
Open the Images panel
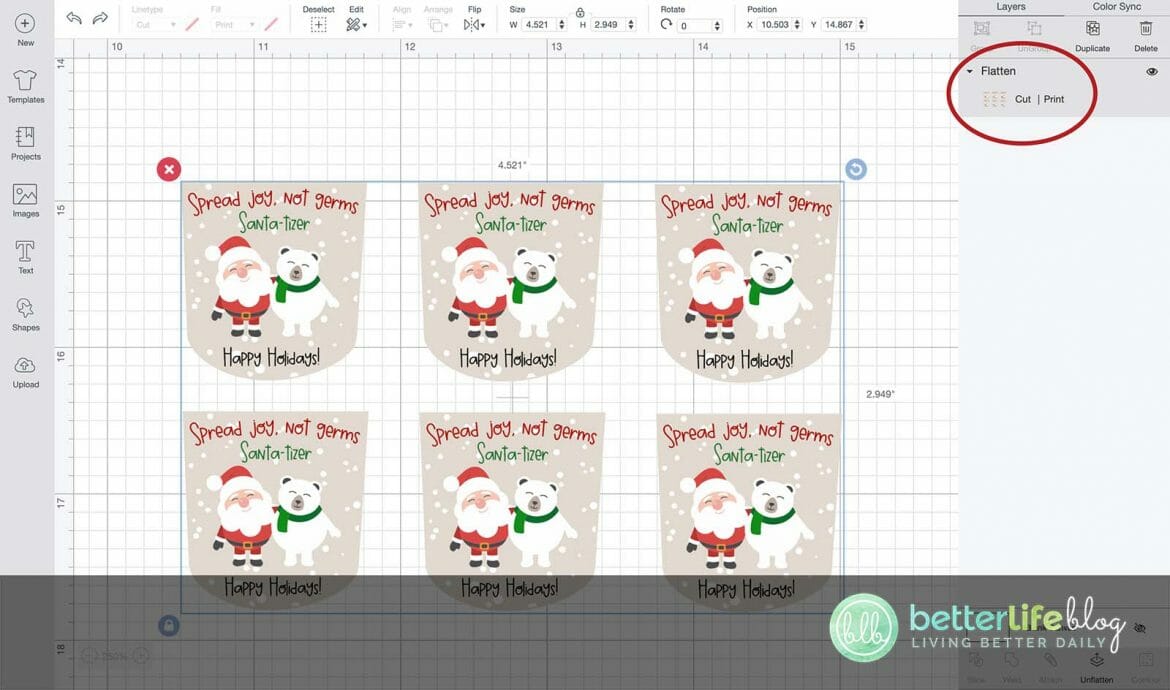click(24, 199)
